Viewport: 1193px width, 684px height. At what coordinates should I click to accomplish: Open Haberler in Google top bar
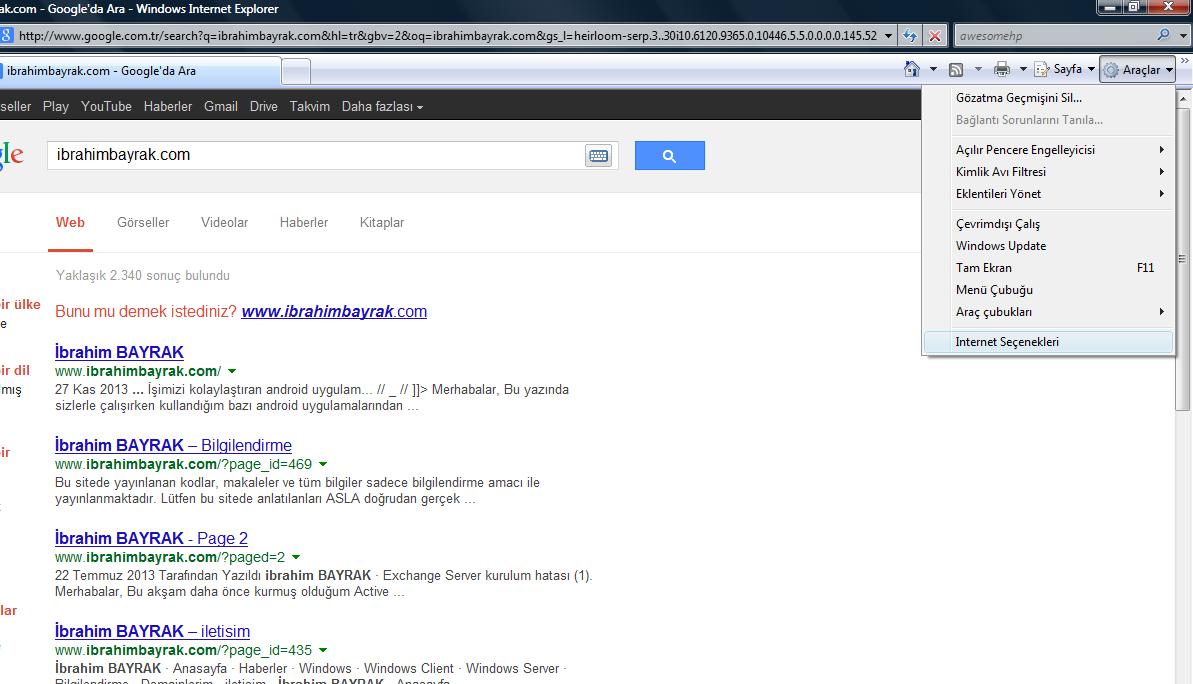coord(167,107)
